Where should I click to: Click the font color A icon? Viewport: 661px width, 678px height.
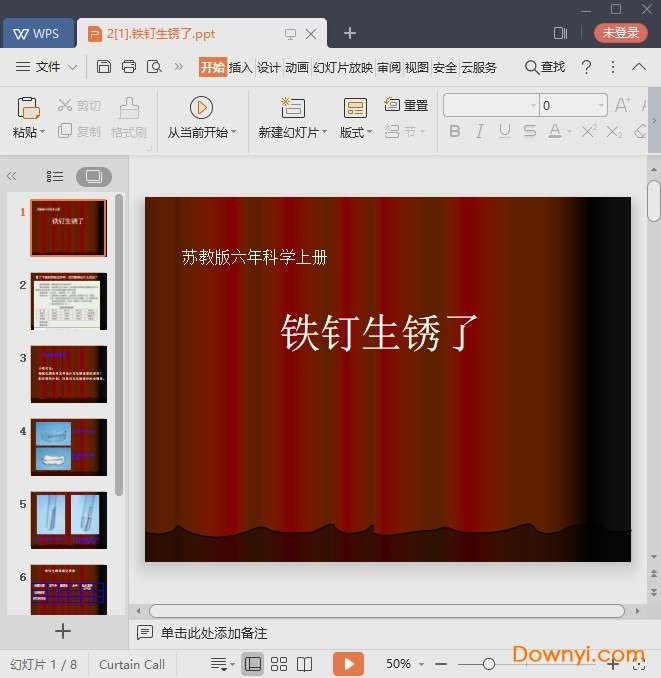555,131
